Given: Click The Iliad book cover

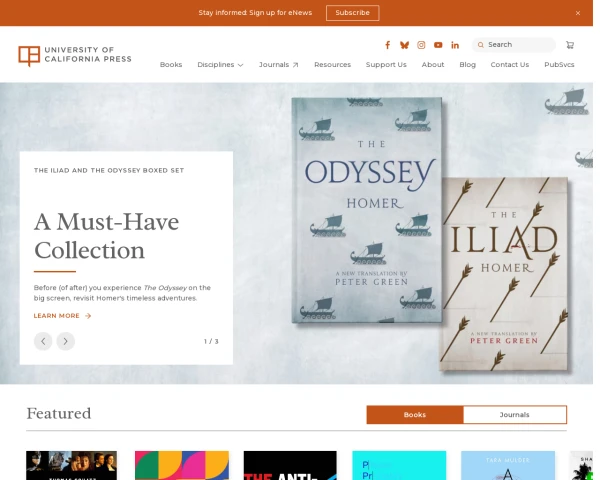Looking at the screenshot, I should [504, 274].
